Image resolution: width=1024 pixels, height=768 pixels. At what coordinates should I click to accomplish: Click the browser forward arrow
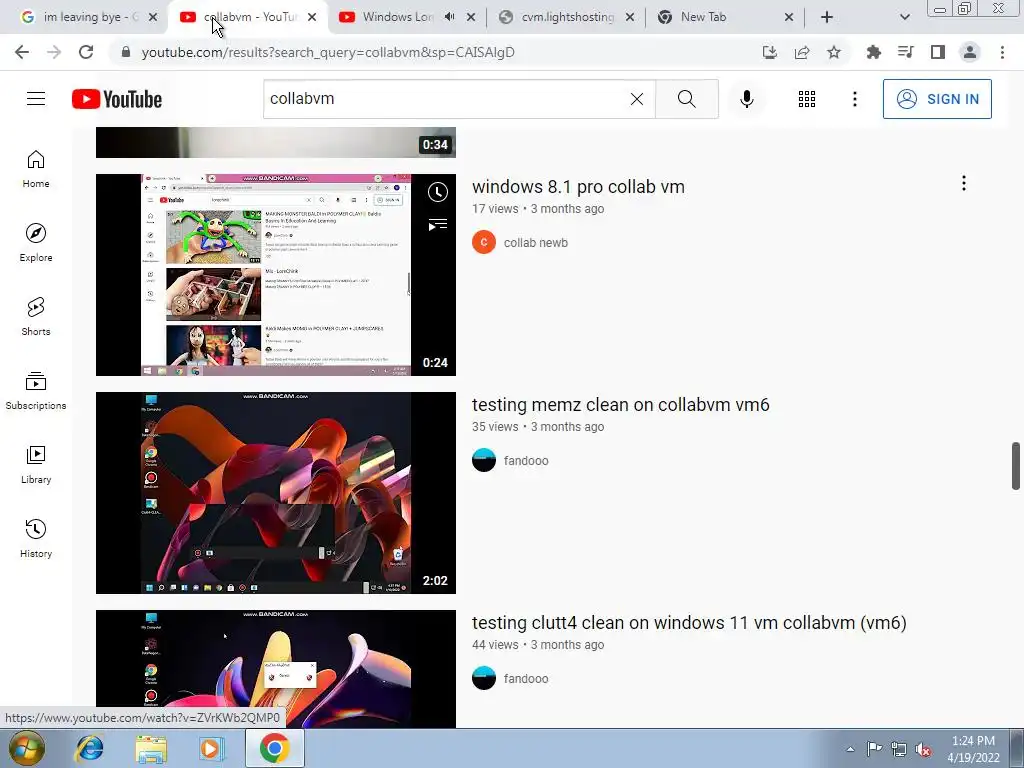[54, 52]
